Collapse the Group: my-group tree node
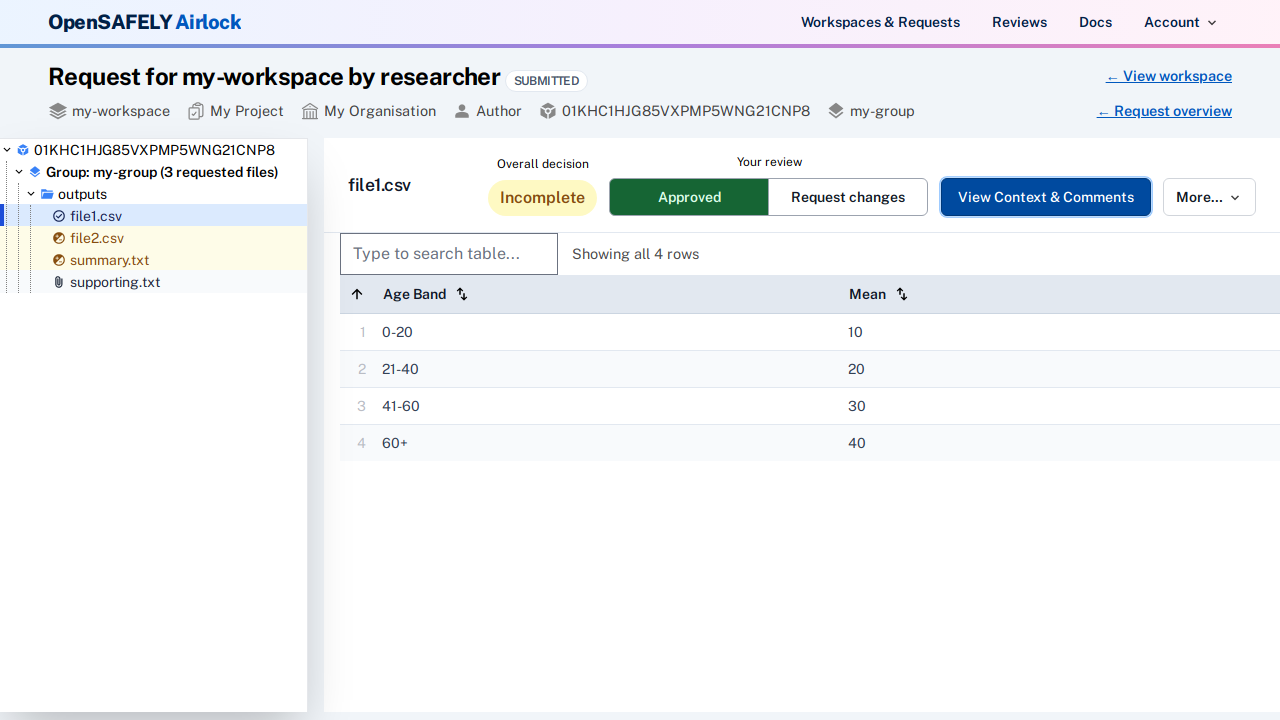1280x720 pixels. pyautogui.click(x=18, y=172)
